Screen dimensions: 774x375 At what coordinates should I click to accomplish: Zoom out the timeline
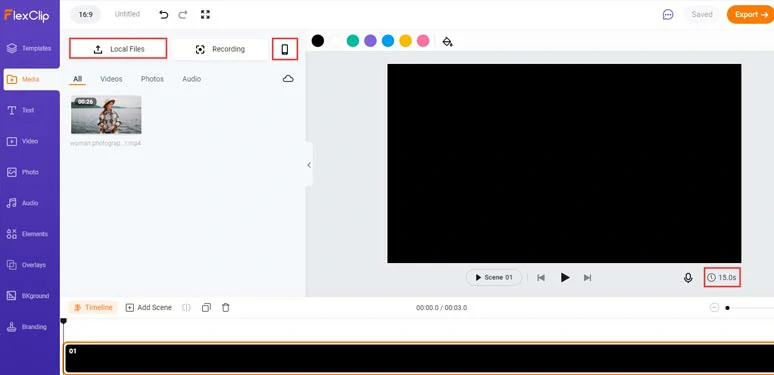pos(714,308)
